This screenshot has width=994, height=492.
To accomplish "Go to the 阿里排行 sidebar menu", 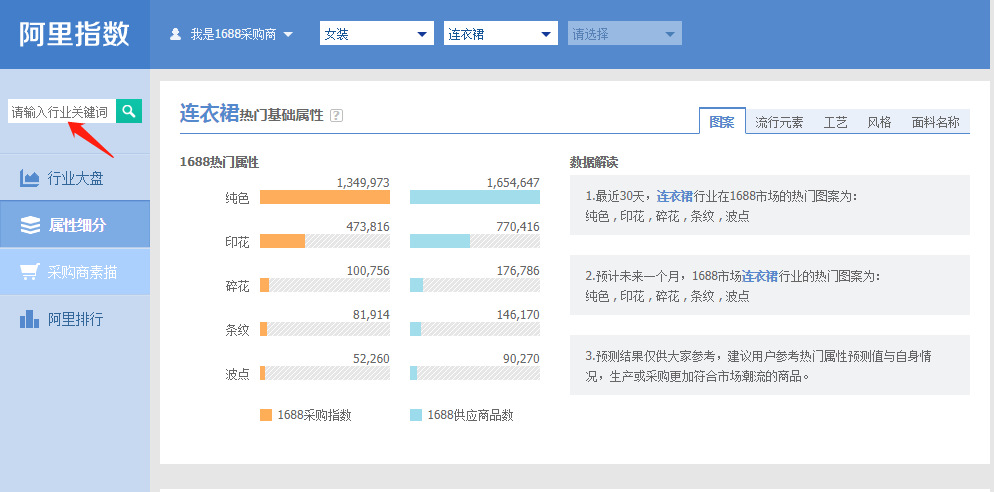I will (x=75, y=319).
